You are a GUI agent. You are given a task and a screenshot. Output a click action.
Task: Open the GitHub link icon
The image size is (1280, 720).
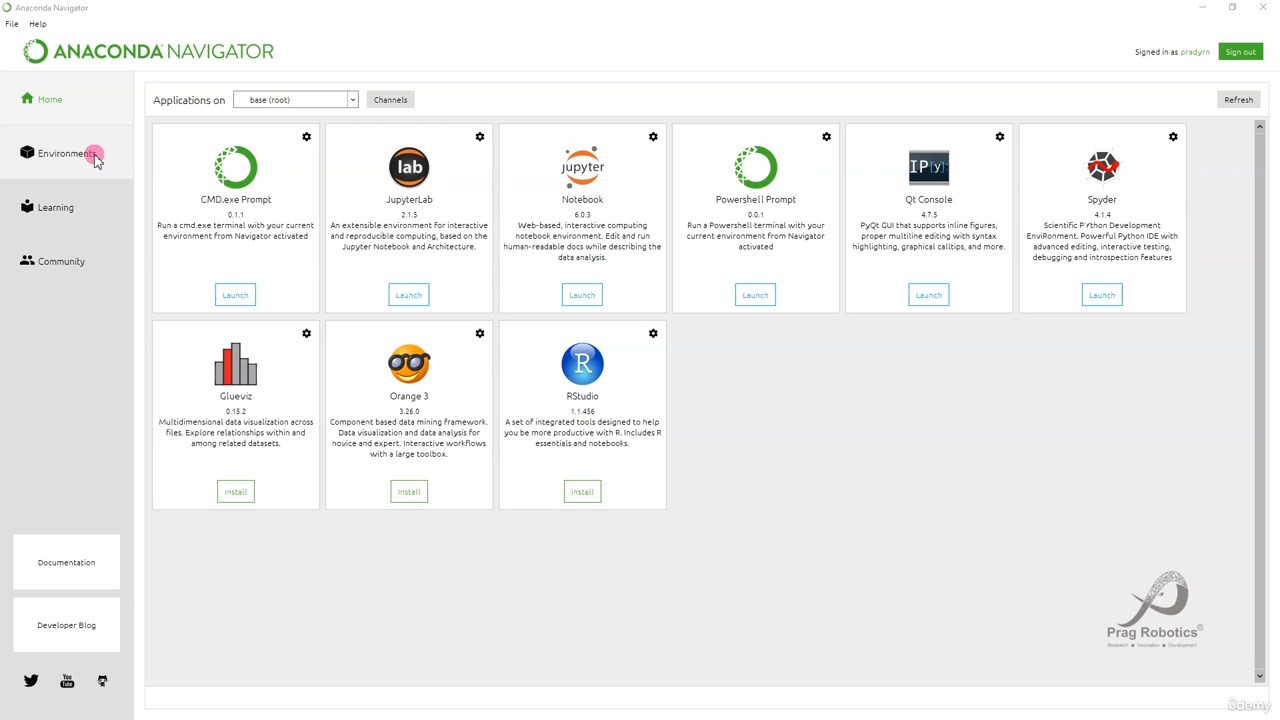coord(102,681)
